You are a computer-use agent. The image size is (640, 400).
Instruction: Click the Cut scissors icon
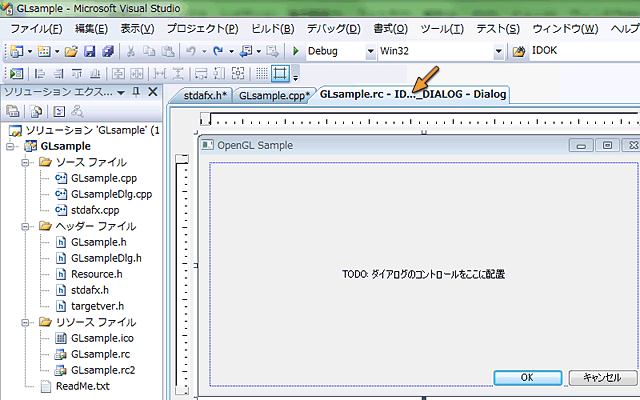tap(131, 51)
